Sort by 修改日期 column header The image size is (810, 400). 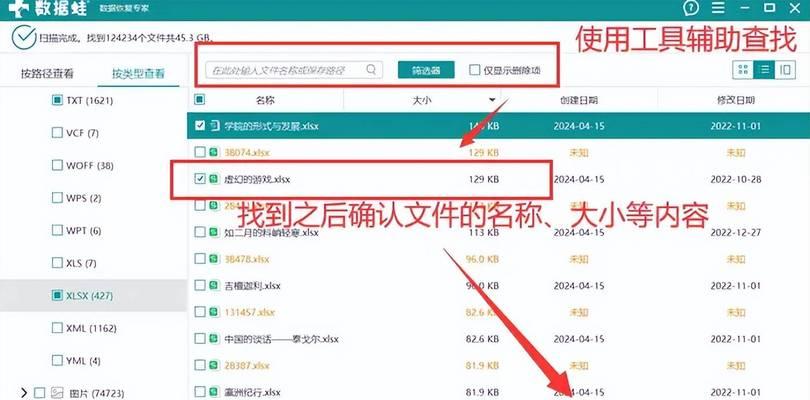(736, 100)
